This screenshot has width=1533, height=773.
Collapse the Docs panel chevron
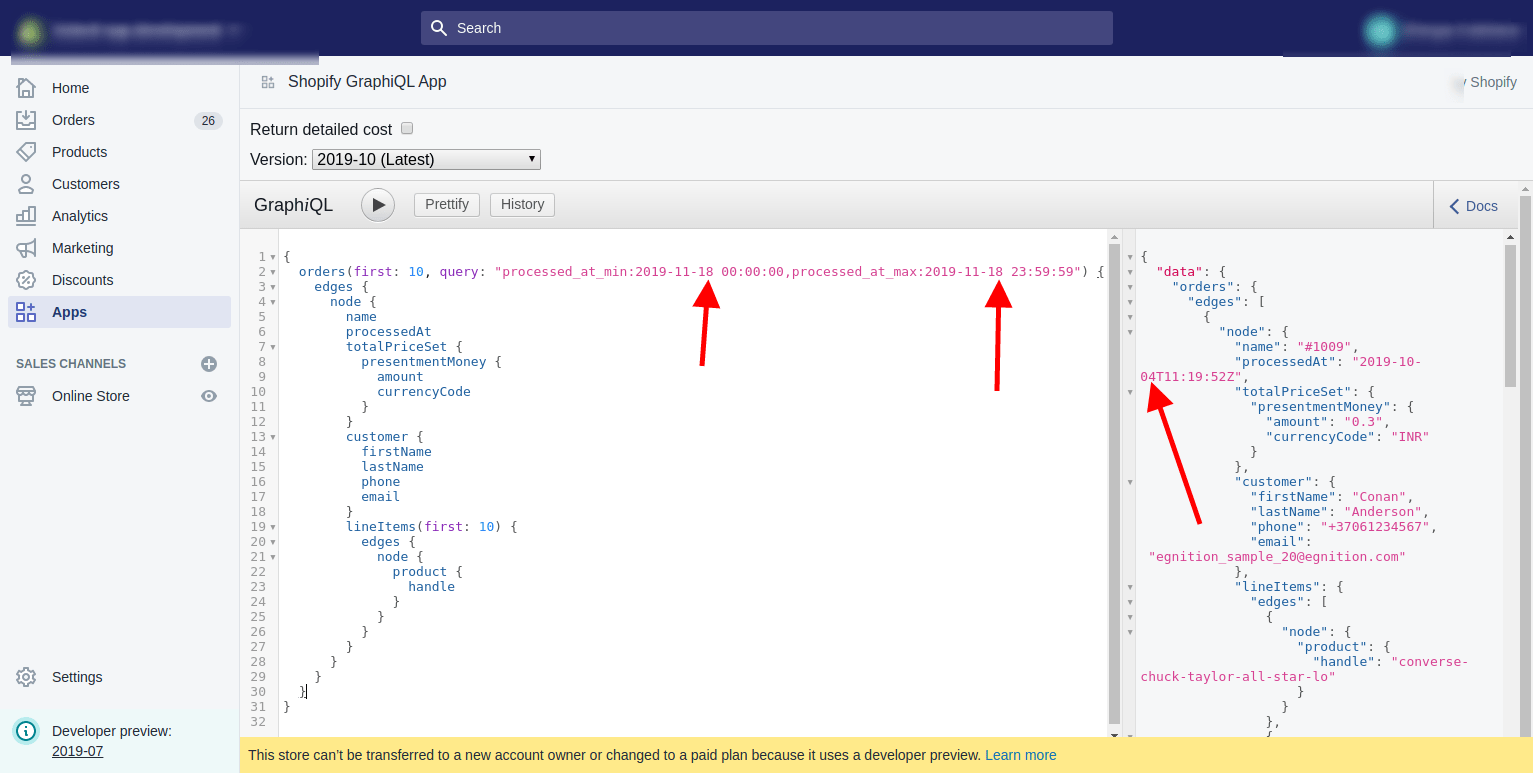(x=1455, y=206)
